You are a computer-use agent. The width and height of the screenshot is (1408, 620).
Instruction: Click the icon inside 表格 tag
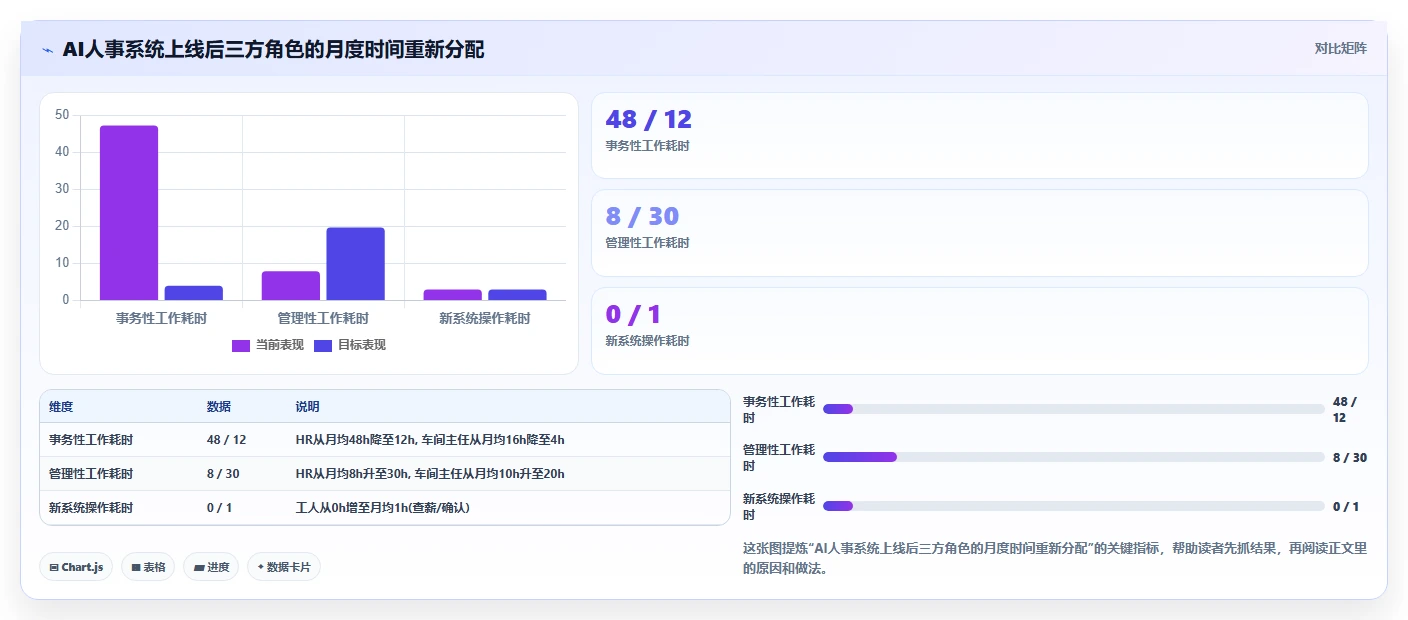(x=136, y=567)
